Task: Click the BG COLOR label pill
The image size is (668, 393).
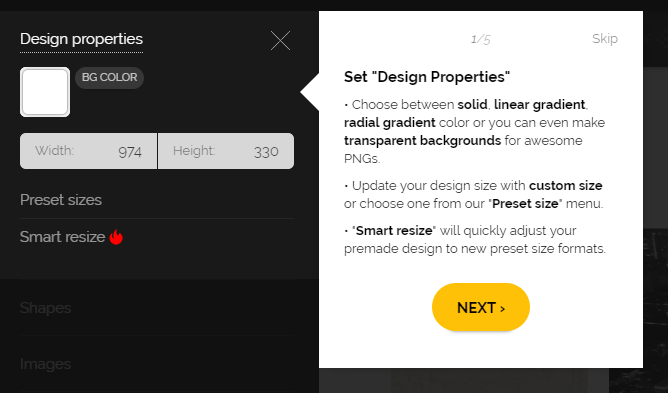Action: coord(109,78)
